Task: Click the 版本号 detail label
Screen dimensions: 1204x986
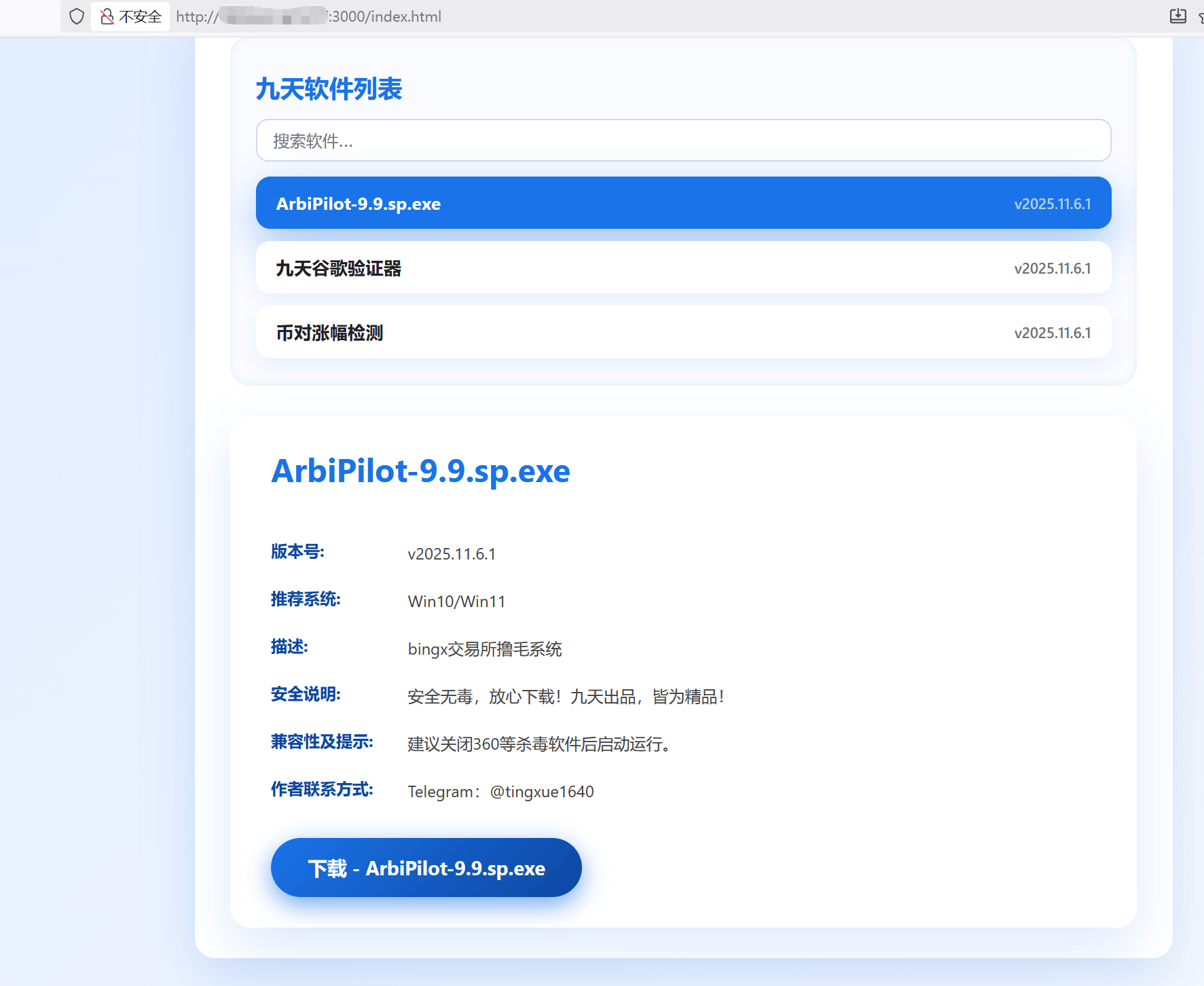Action: point(297,552)
